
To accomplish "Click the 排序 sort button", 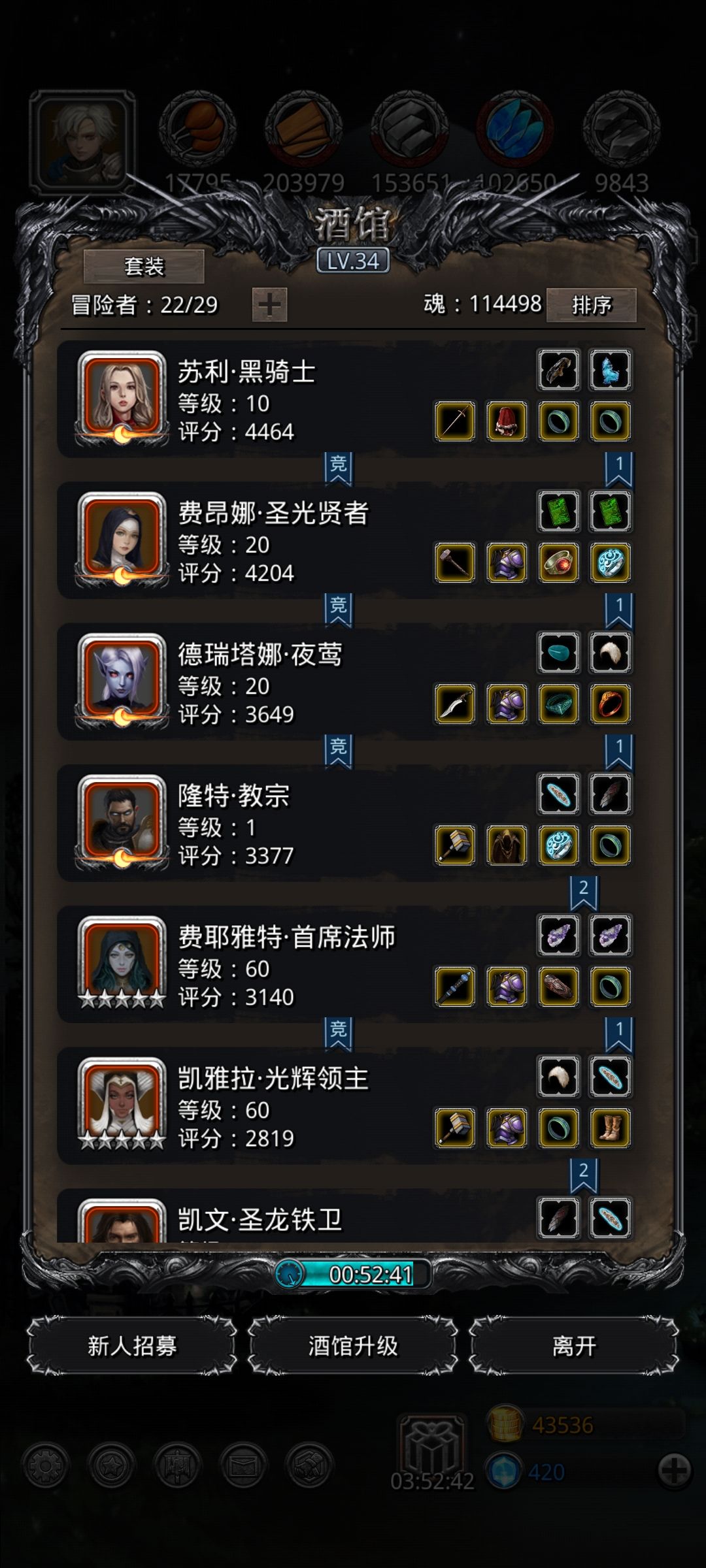I will (x=592, y=304).
